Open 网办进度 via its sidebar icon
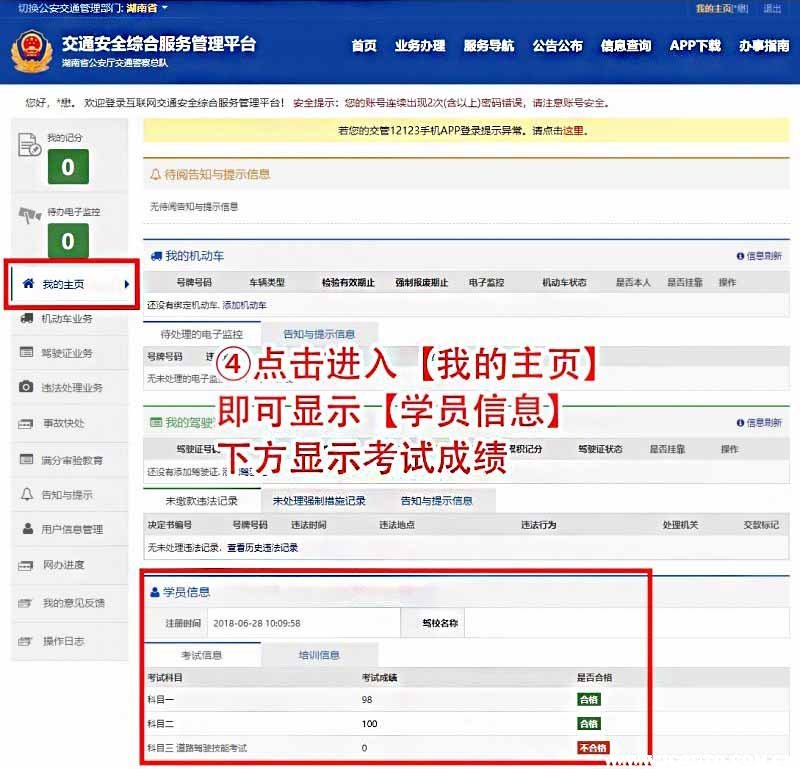This screenshot has height=769, width=800. point(26,565)
